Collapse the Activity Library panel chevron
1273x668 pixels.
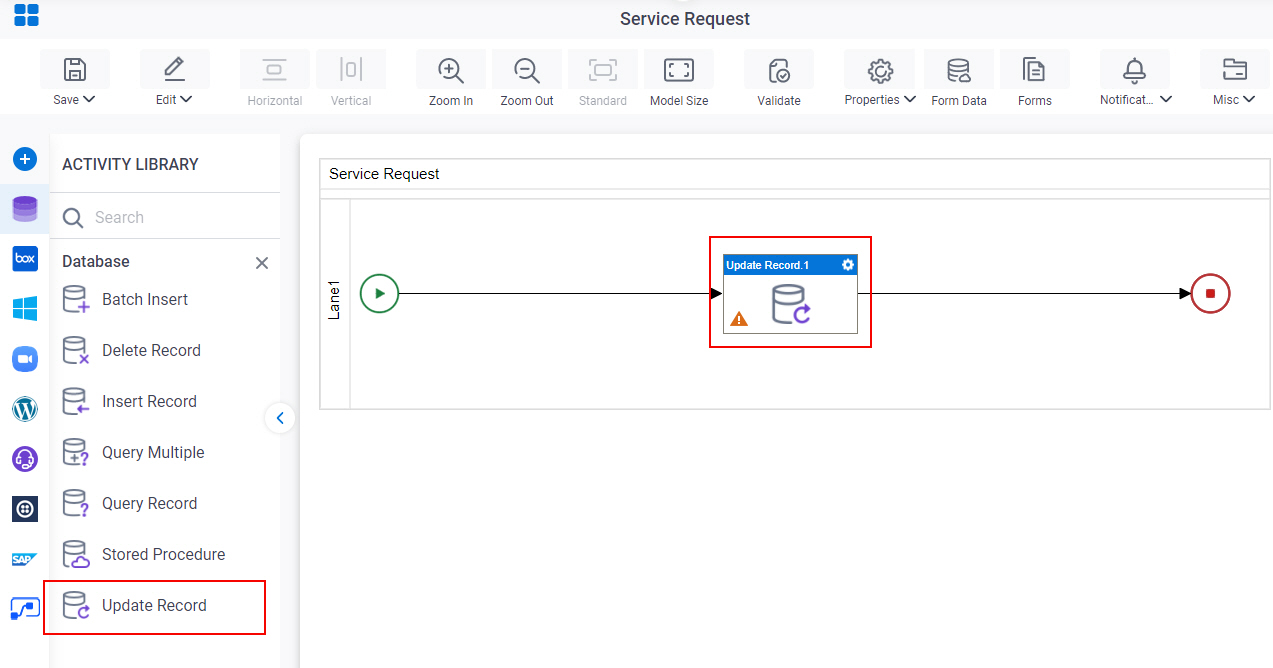pyautogui.click(x=280, y=418)
